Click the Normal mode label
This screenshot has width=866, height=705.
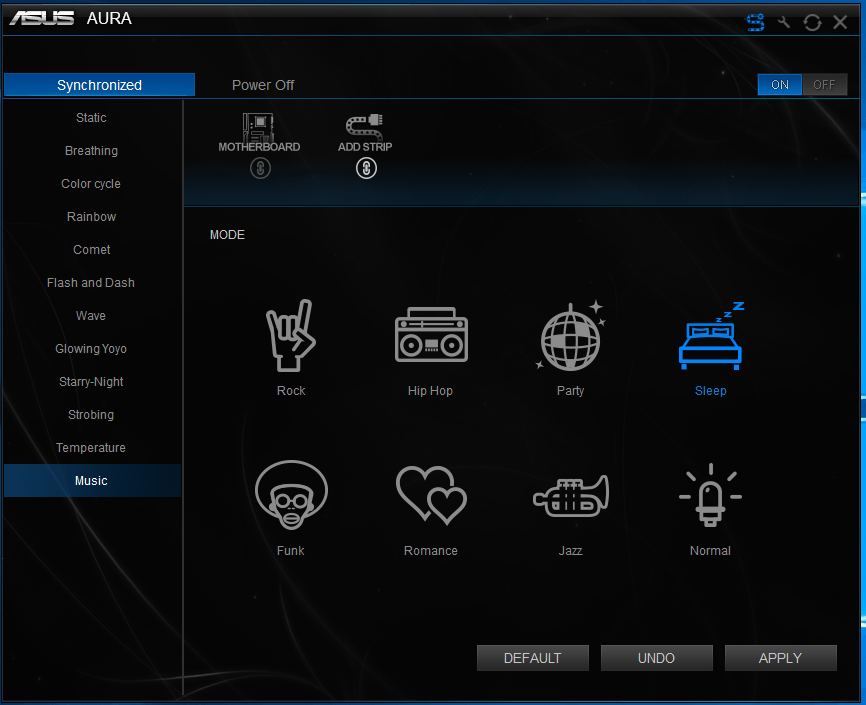coord(710,551)
